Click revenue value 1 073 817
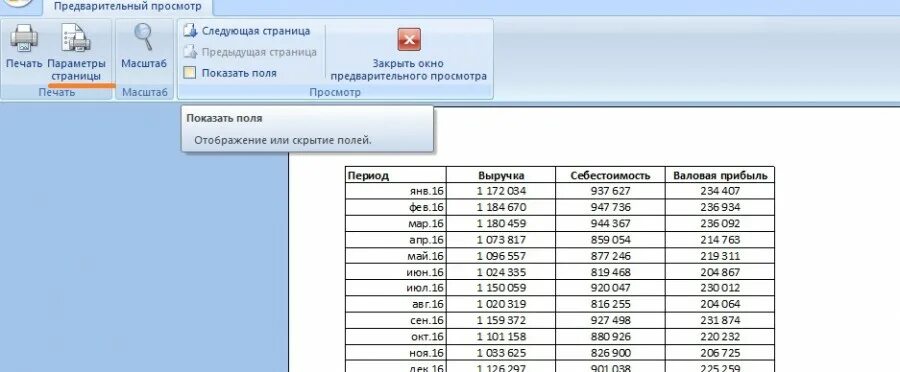 [x=501, y=239]
